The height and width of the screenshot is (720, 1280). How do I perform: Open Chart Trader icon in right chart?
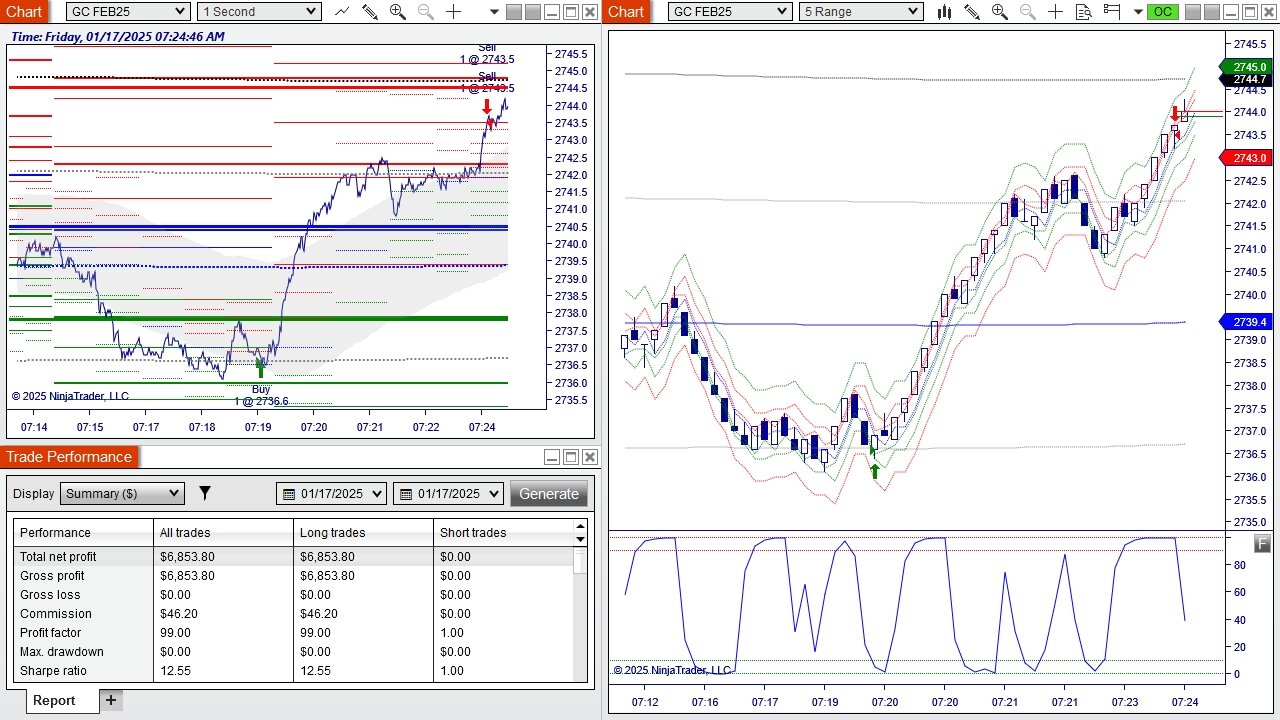[1112, 12]
